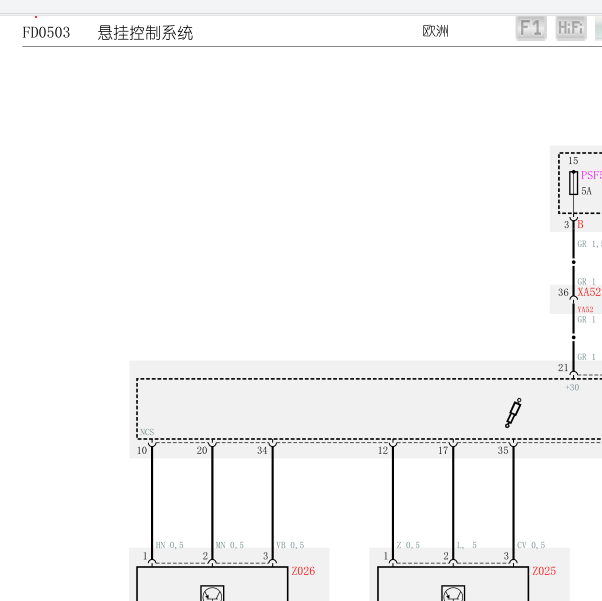This screenshot has width=602, height=601.
Task: Click pin 10 on NCS module
Action: [142, 450]
